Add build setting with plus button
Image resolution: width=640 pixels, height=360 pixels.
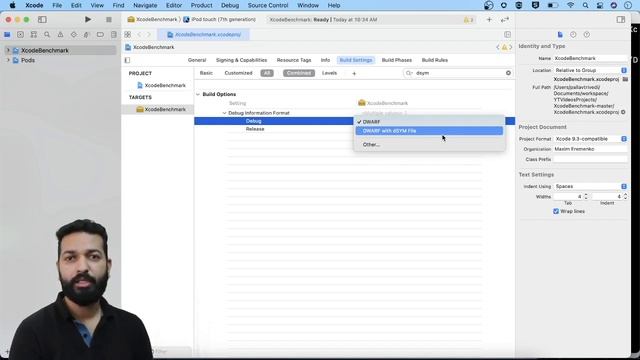pos(354,73)
